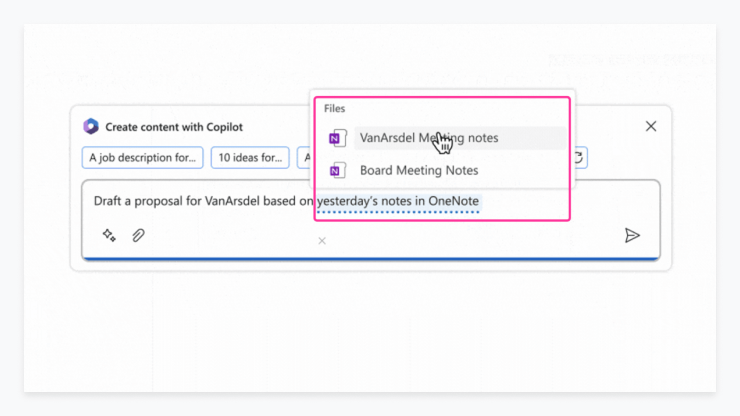Pick the "A job description for..." suggestion
The image size is (740, 416).
pyautogui.click(x=143, y=158)
